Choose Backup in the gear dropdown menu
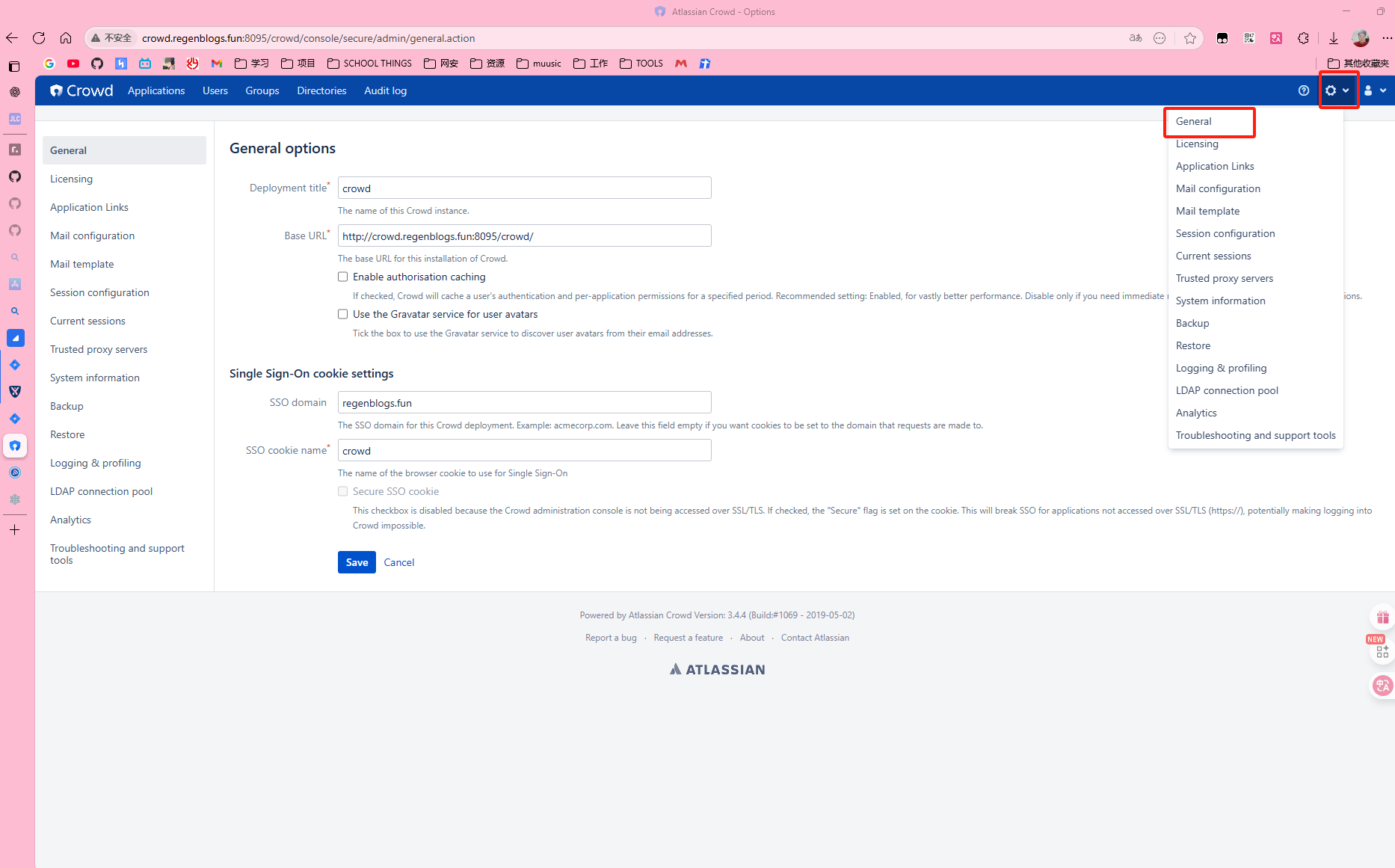This screenshot has width=1395, height=868. tap(1192, 323)
